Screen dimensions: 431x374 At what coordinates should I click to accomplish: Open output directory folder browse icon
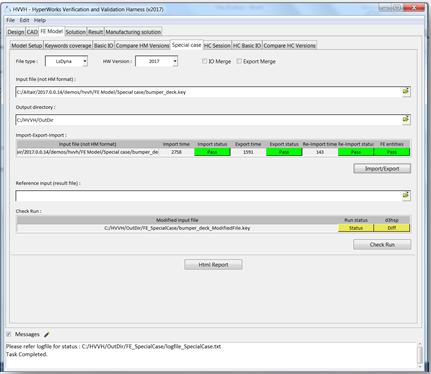pyautogui.click(x=406, y=119)
